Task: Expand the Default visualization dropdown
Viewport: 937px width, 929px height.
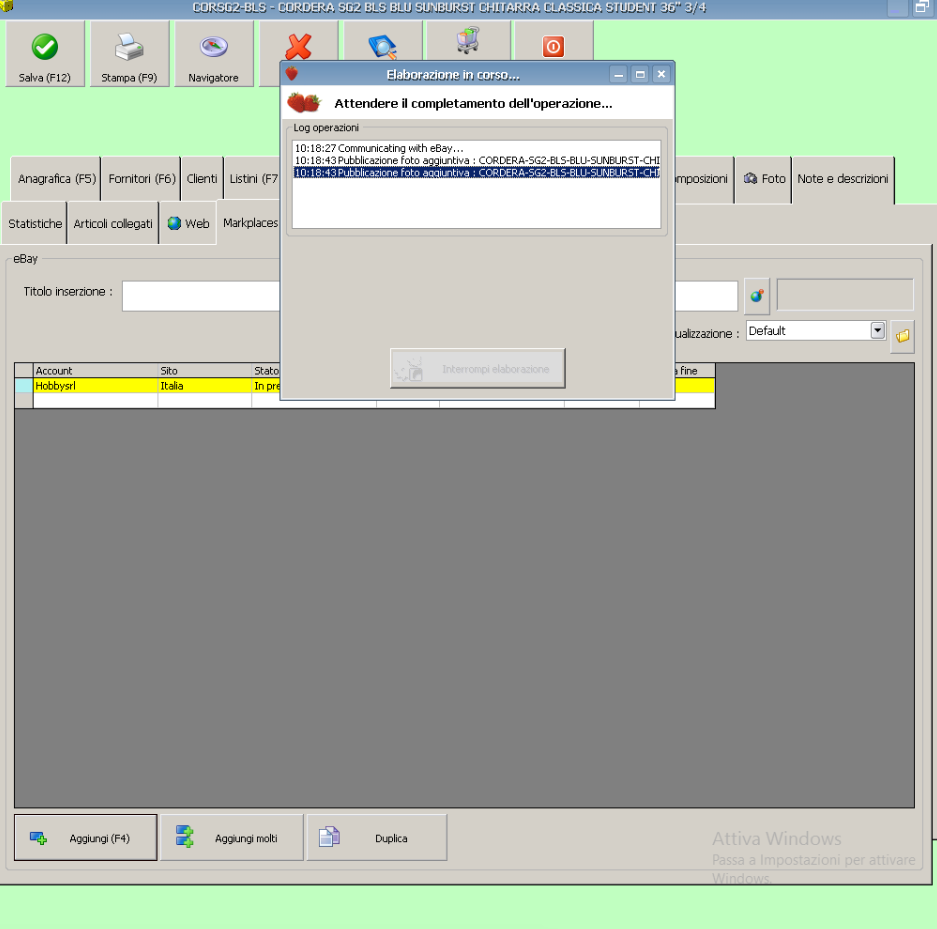Action: pyautogui.click(x=877, y=330)
